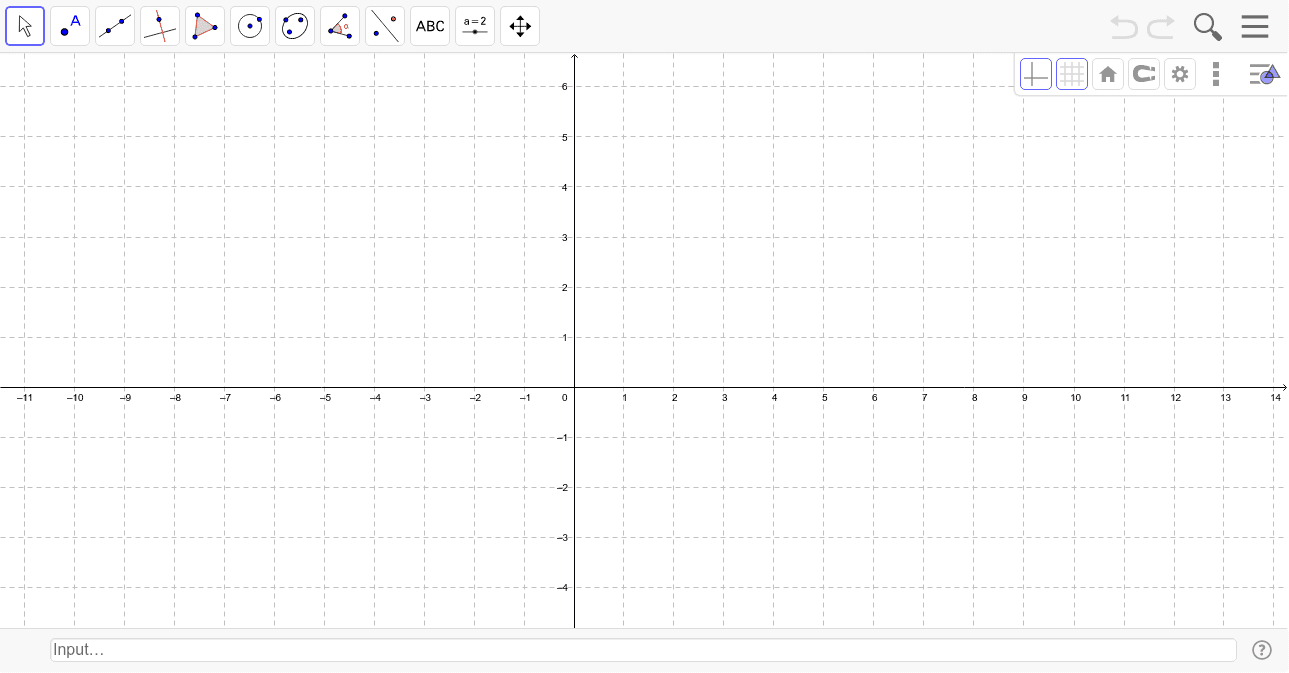
Task: Toggle the style bar shapes button
Action: click(x=1264, y=74)
